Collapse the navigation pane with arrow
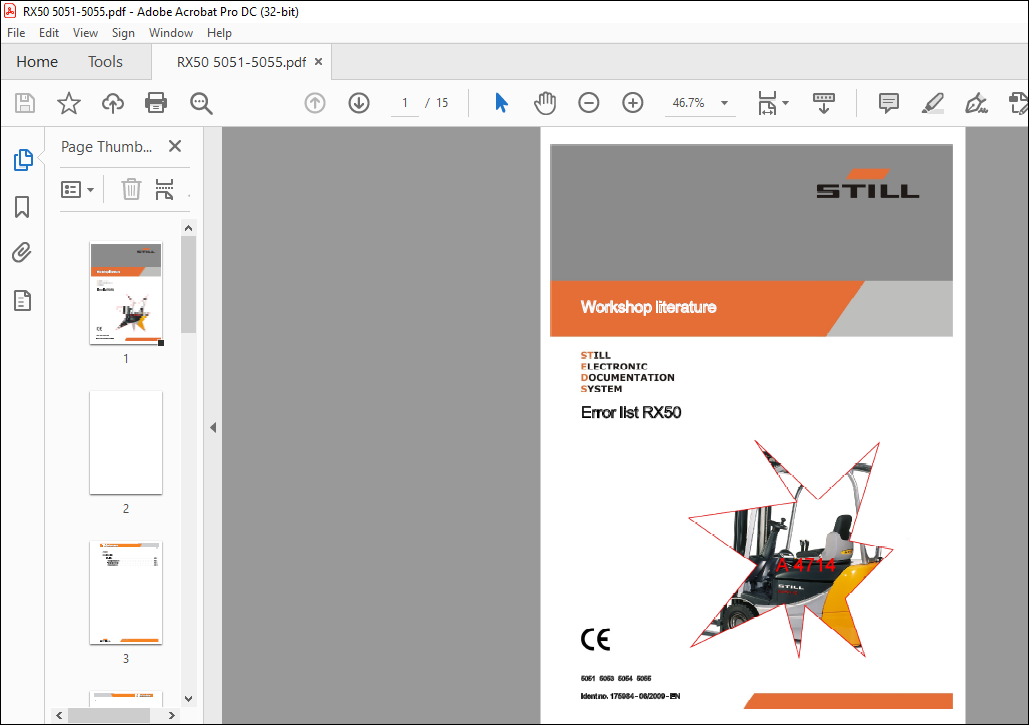Image resolution: width=1029 pixels, height=725 pixels. coord(213,428)
